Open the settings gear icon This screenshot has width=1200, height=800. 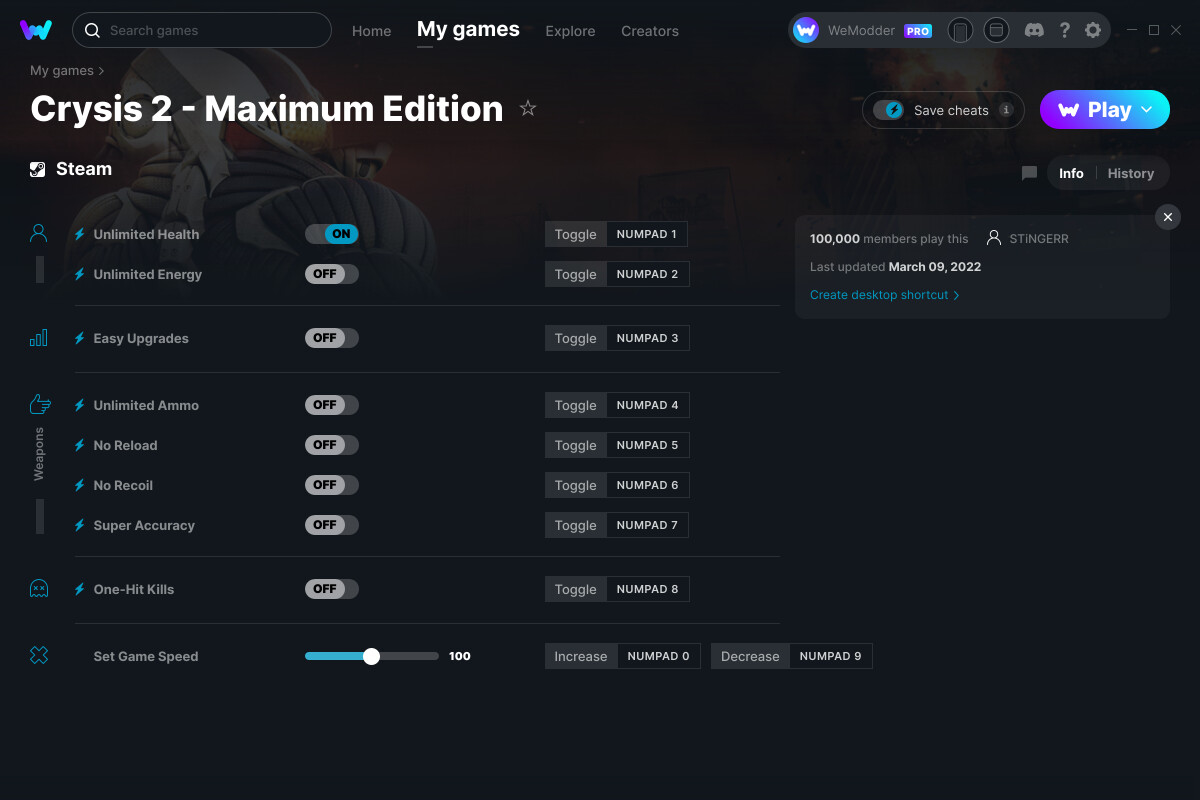click(1093, 30)
